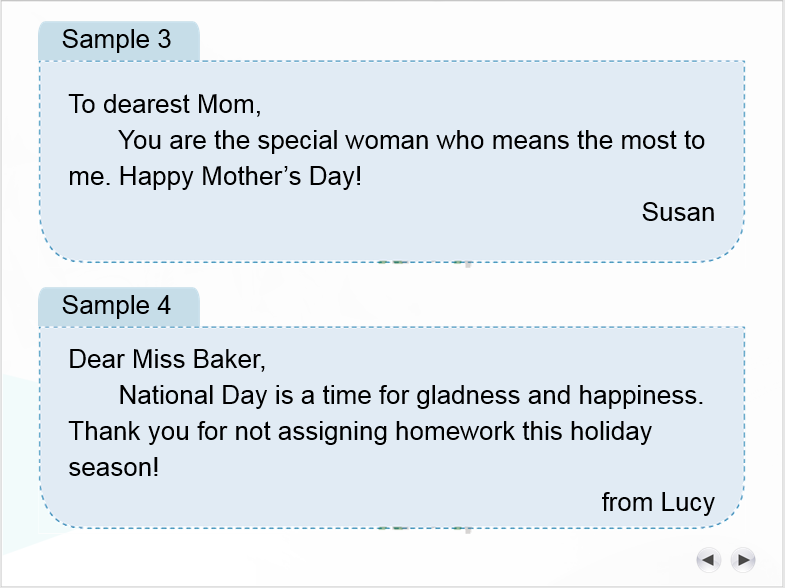Click the signature "Susan"

click(x=678, y=212)
